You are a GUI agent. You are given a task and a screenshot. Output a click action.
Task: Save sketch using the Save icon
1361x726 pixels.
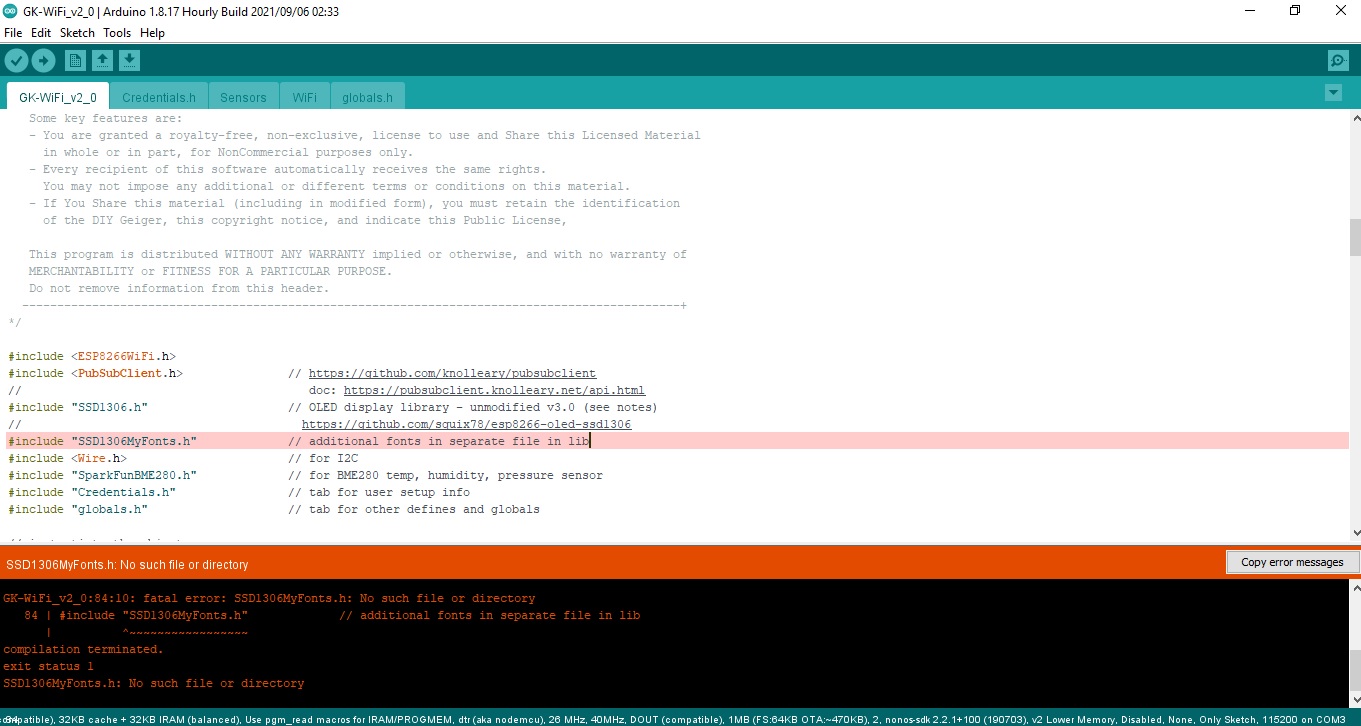click(129, 61)
